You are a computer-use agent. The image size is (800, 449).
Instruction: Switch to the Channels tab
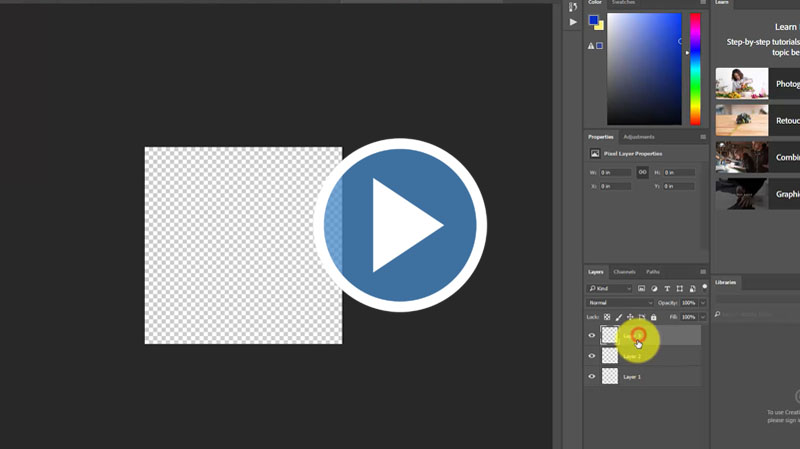click(624, 272)
